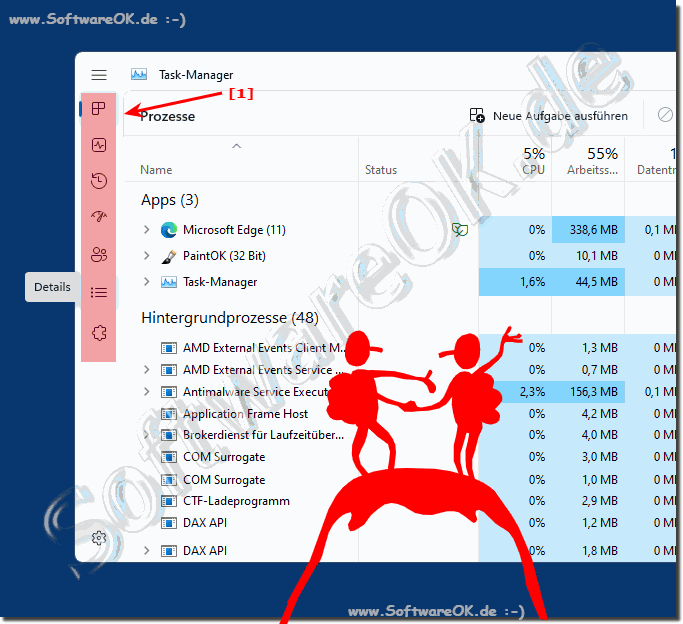Click the PaintOK brush icon
This screenshot has height=624, width=683.
(169, 256)
